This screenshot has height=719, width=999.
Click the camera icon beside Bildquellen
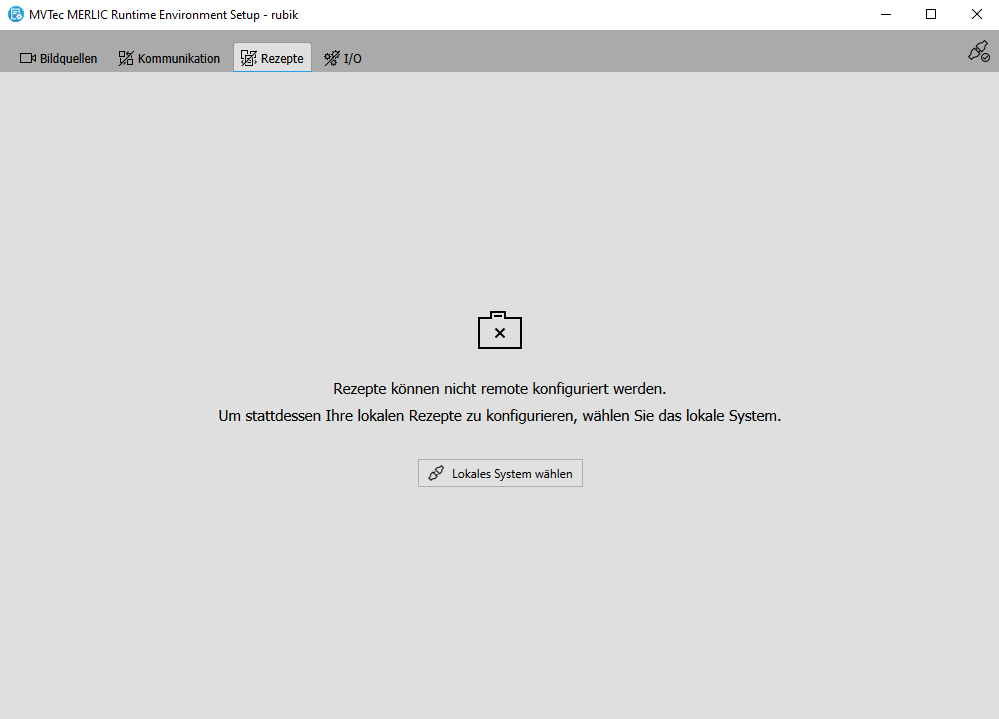(28, 58)
